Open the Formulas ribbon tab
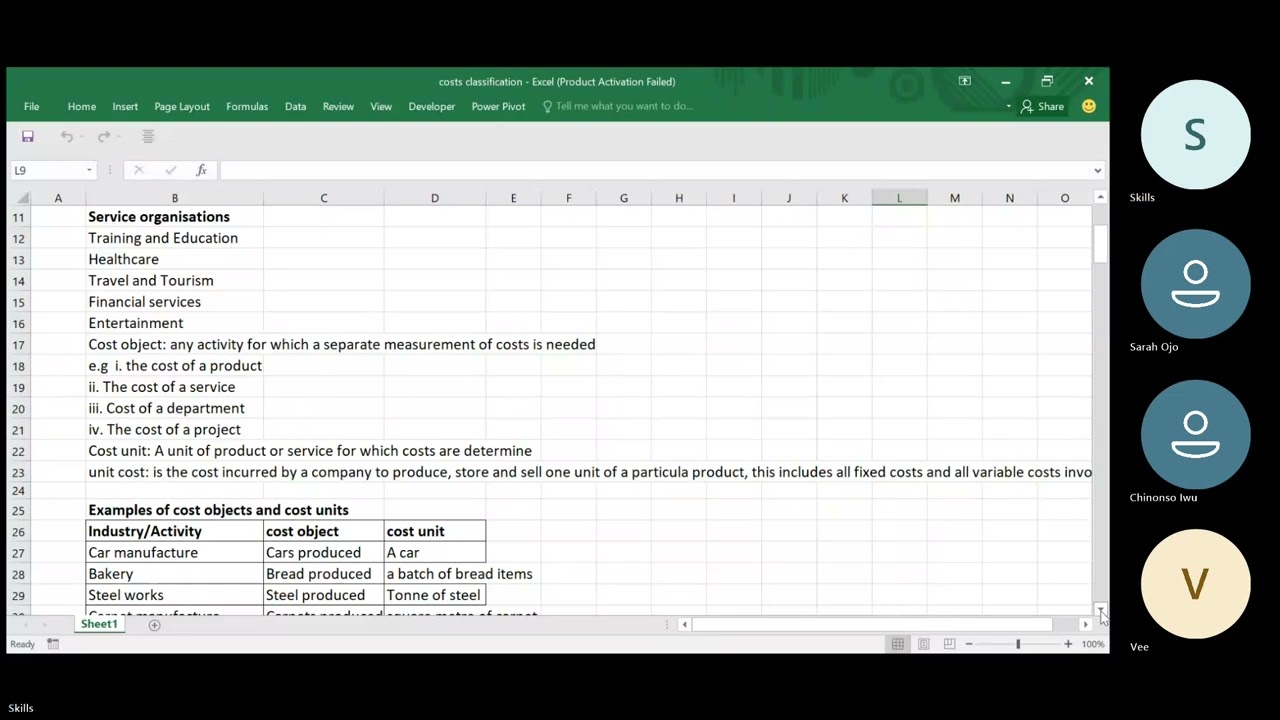The height and width of the screenshot is (720, 1280). (x=247, y=106)
